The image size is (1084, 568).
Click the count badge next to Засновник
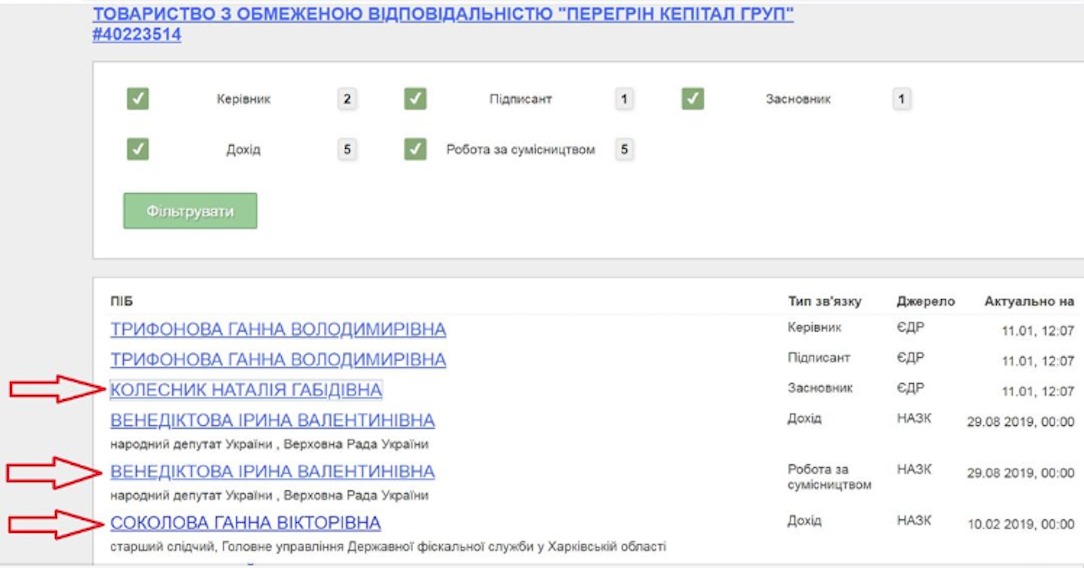(901, 99)
